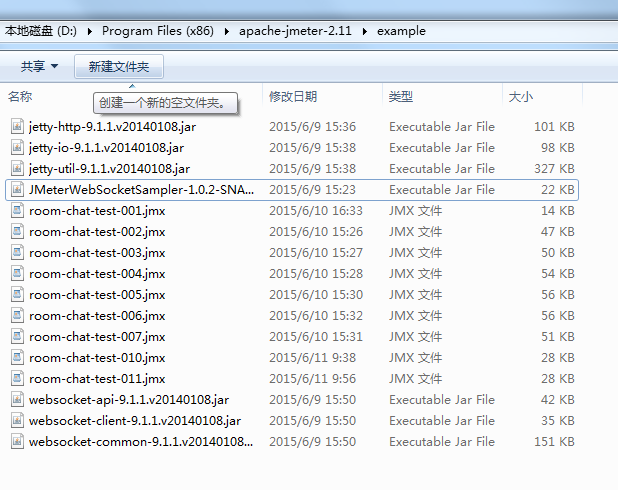Go to Program Files (x86) breadcrumb
This screenshot has width=618, height=490.
click(158, 31)
